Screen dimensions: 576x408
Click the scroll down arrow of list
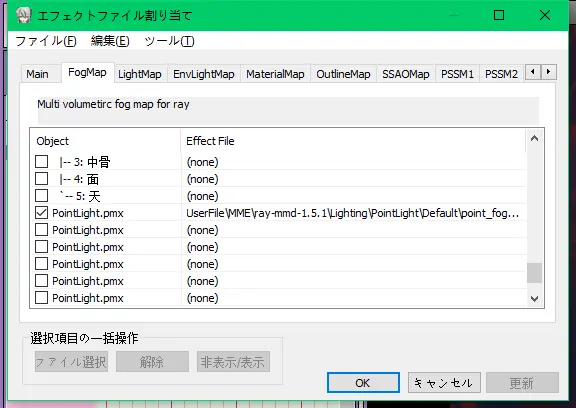[534, 299]
